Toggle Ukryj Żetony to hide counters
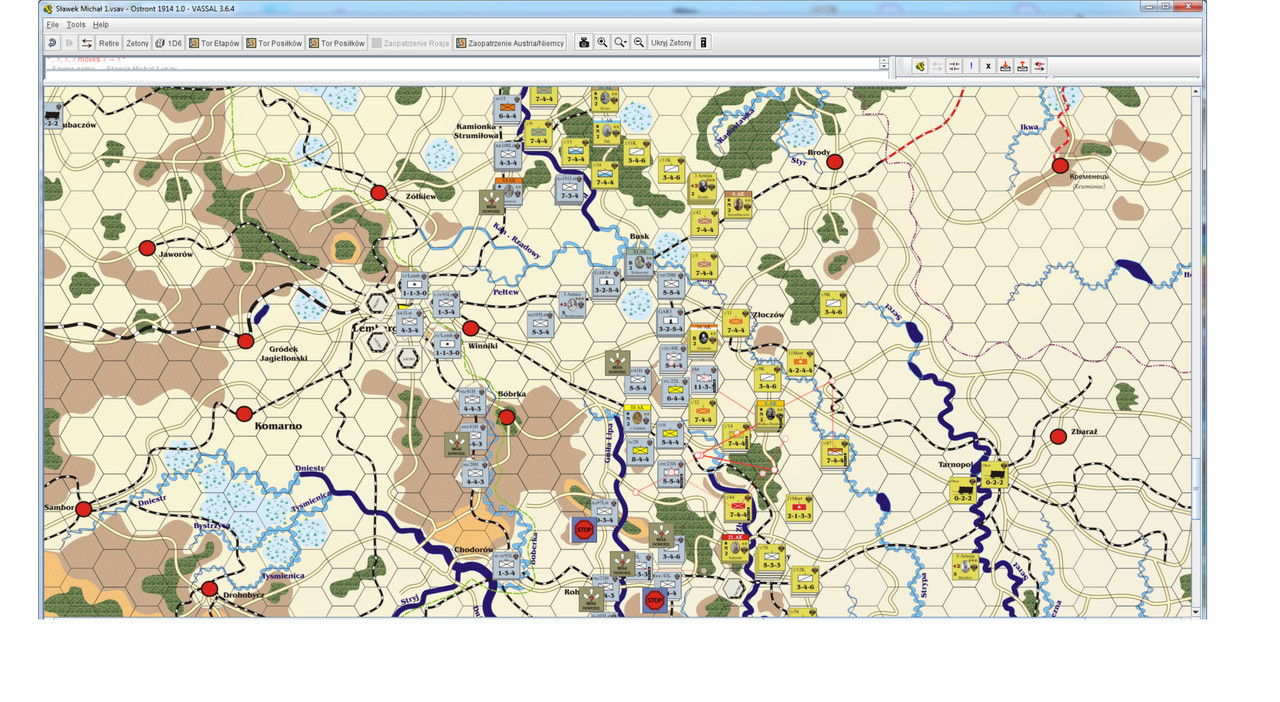The image size is (1280, 702). coord(671,43)
